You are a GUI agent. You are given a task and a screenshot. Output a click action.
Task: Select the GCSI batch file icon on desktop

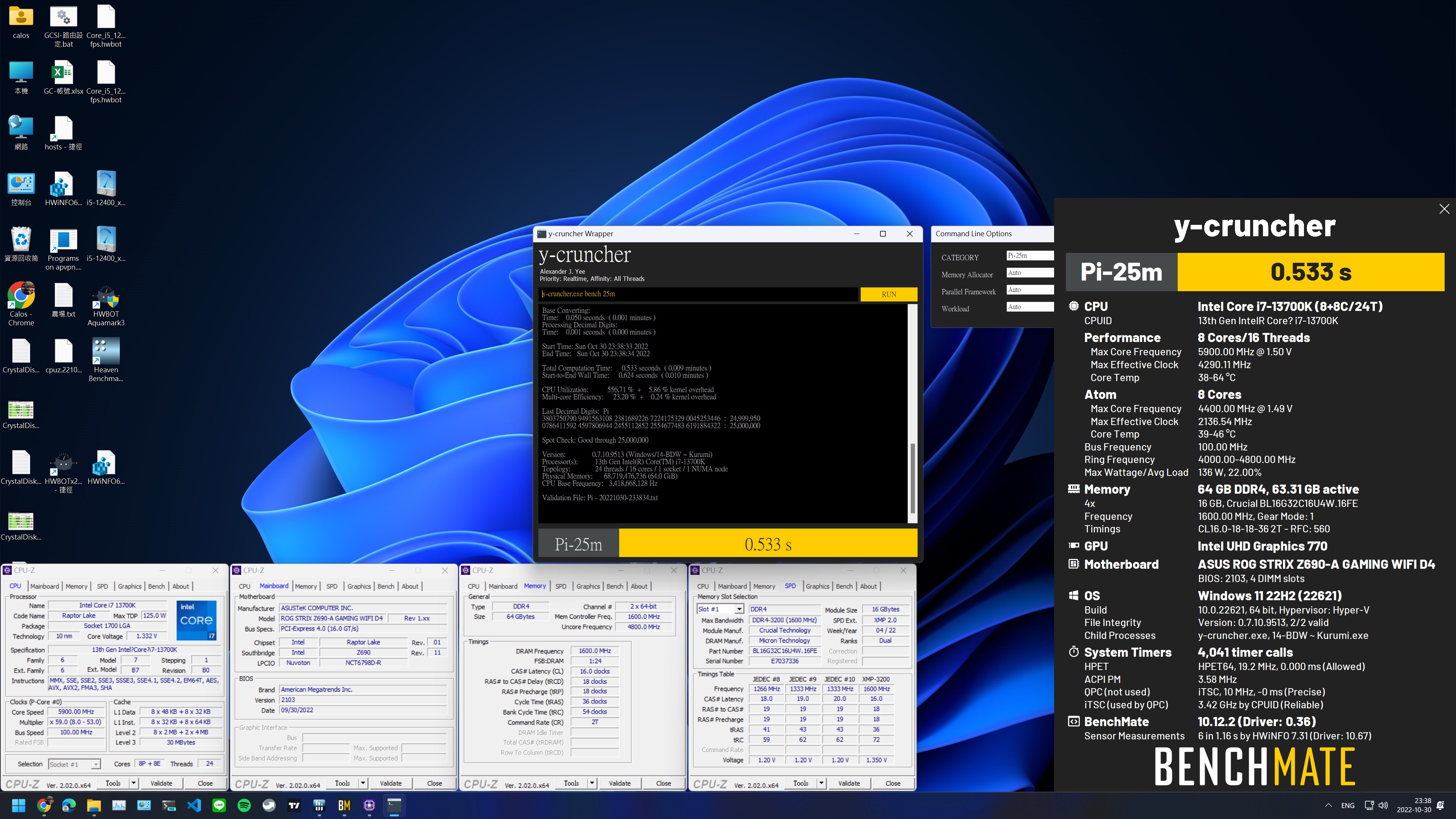click(x=63, y=27)
